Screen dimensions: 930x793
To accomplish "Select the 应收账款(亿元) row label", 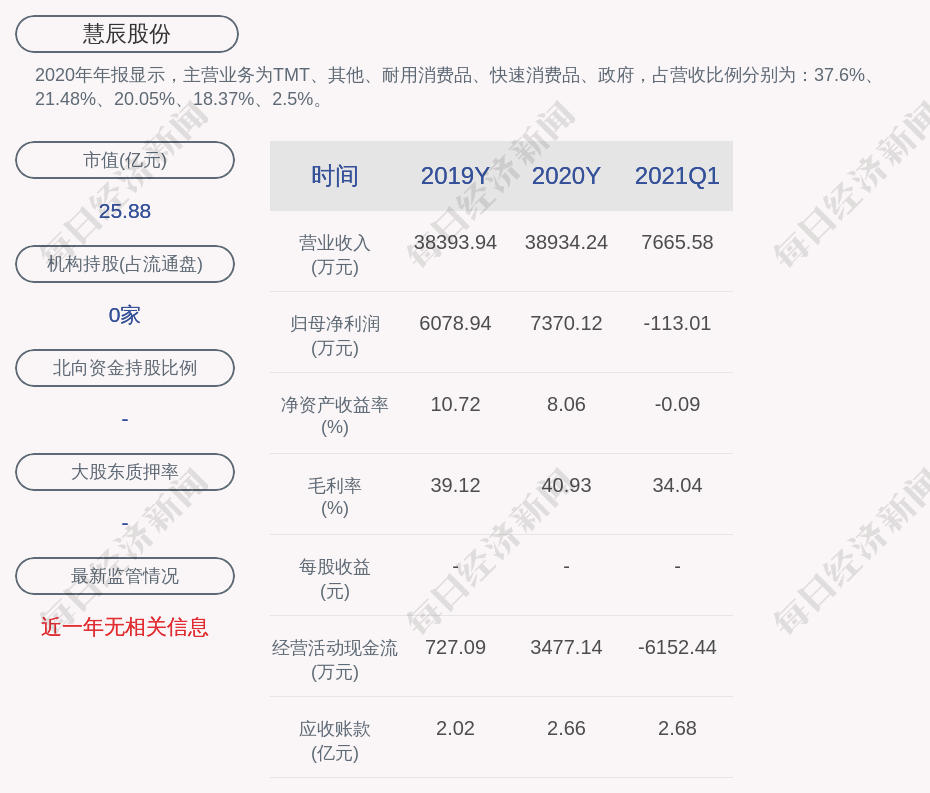I will coord(335,740).
